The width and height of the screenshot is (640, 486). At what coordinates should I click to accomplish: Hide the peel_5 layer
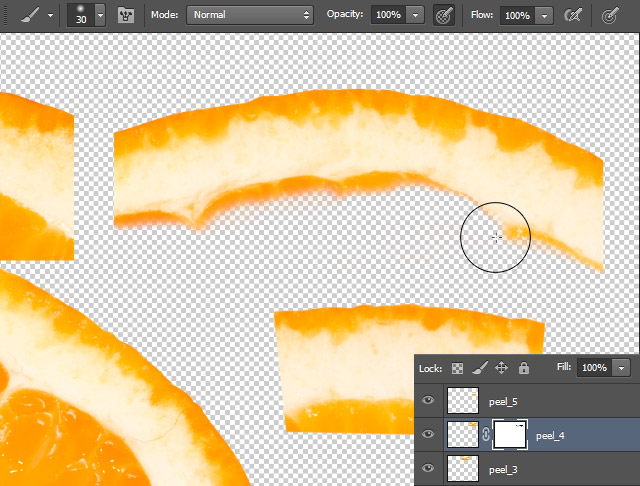coord(428,400)
